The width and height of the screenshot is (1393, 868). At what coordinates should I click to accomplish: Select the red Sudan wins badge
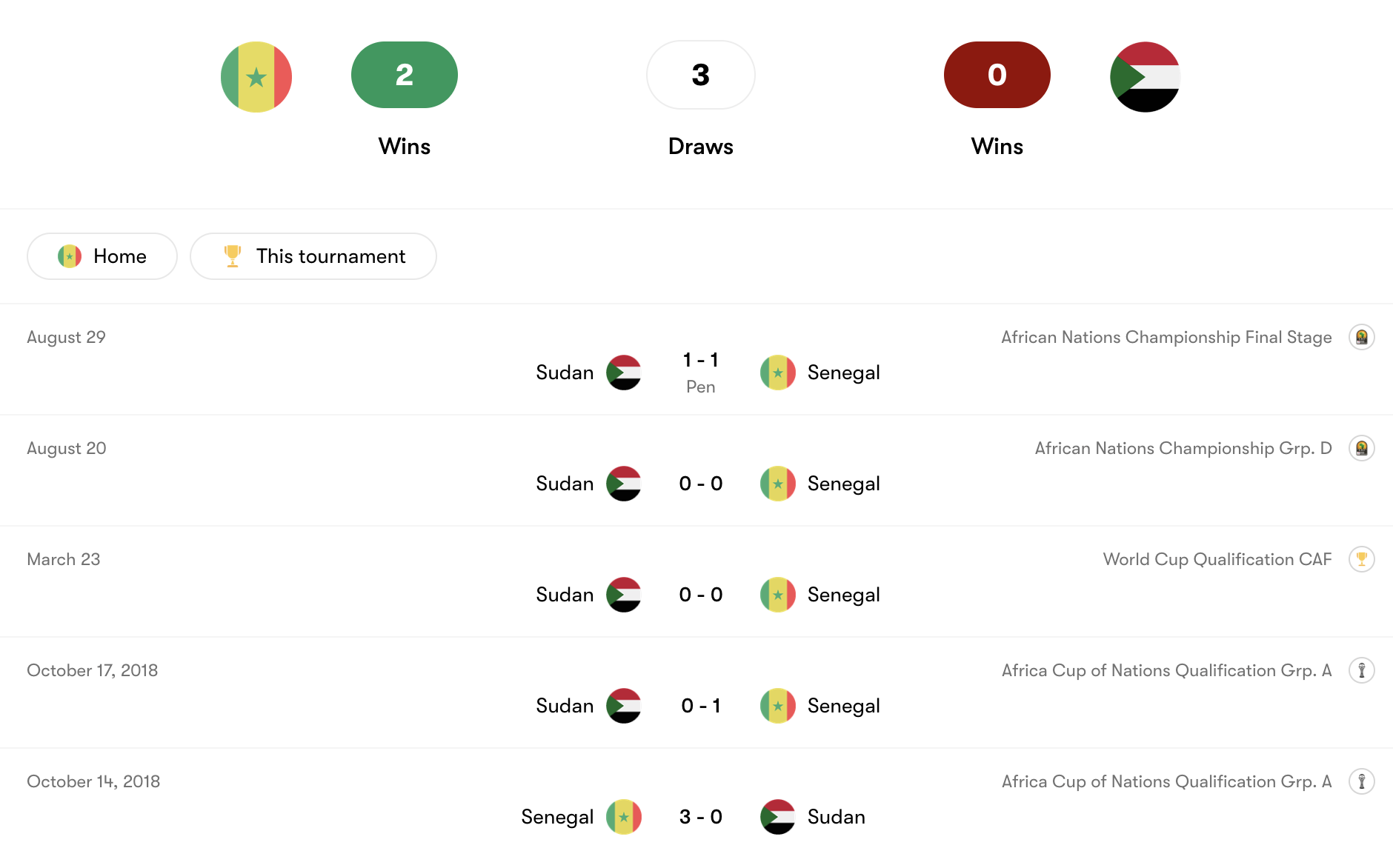click(x=997, y=75)
